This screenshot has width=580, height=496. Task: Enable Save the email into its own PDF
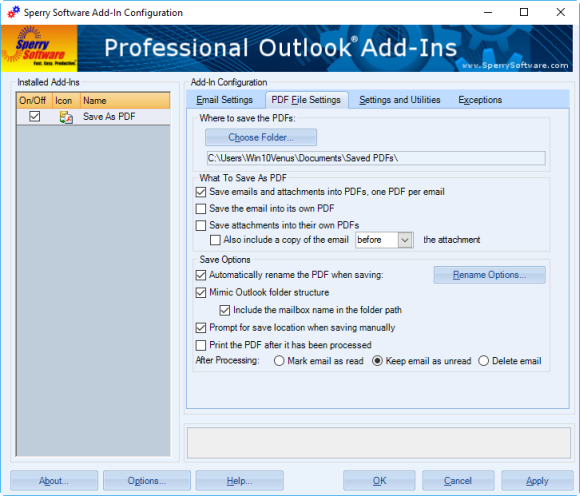click(201, 209)
